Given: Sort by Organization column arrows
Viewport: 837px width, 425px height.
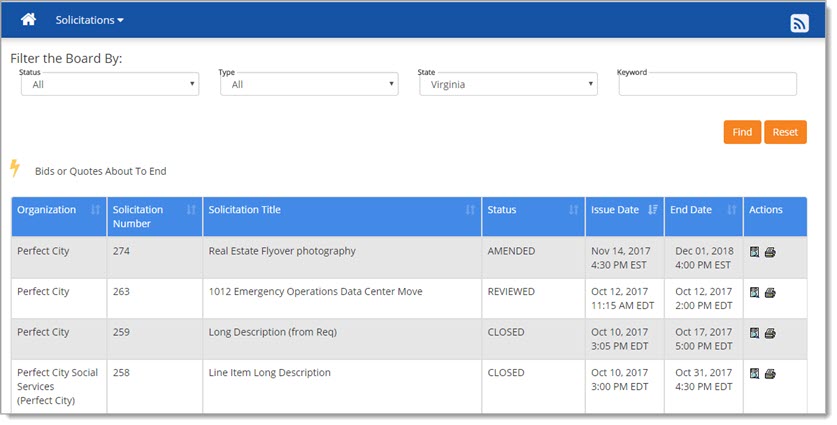Looking at the screenshot, I should pos(96,209).
